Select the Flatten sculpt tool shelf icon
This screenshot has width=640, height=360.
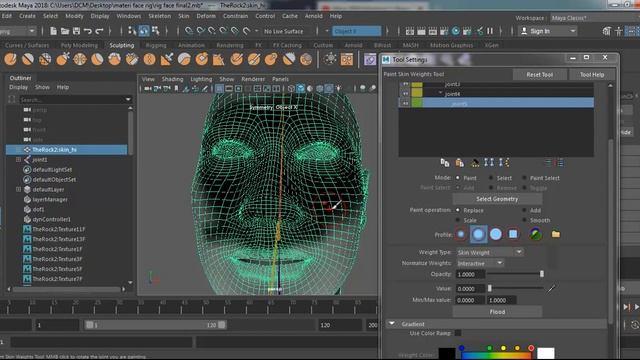point(97,60)
